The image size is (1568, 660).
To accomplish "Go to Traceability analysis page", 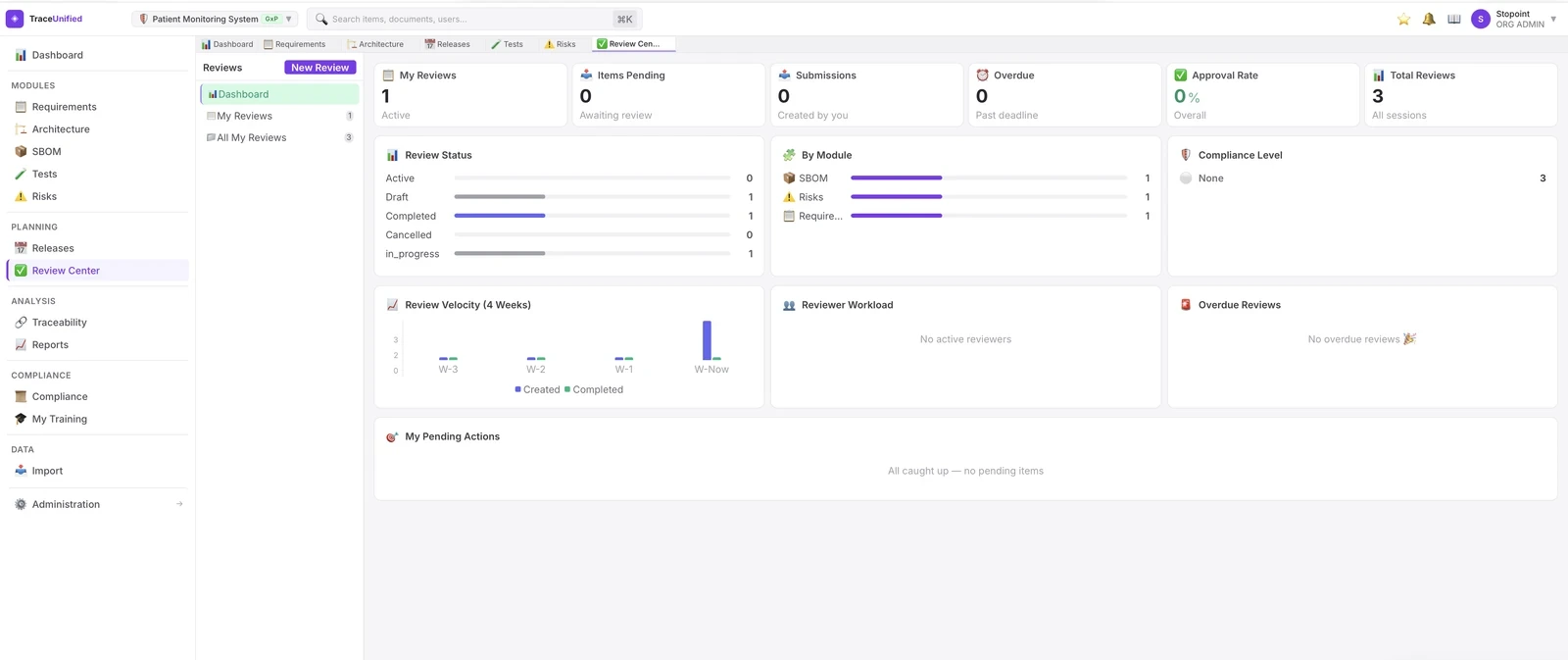I will [97, 323].
